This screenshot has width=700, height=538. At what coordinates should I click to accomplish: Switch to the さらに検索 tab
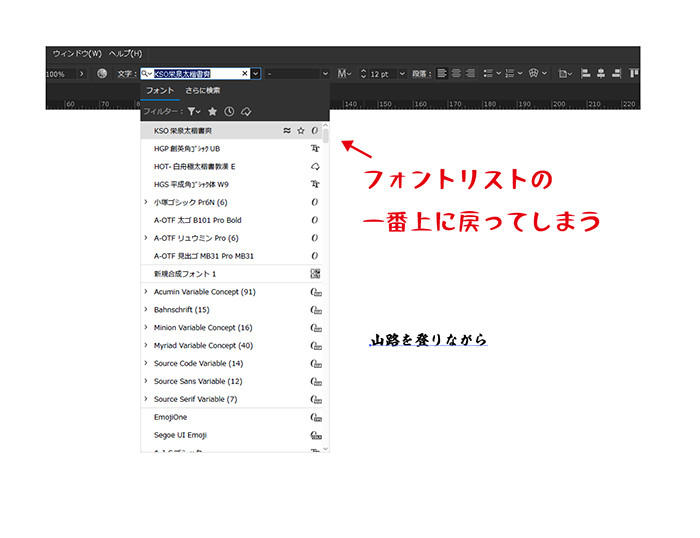click(203, 91)
